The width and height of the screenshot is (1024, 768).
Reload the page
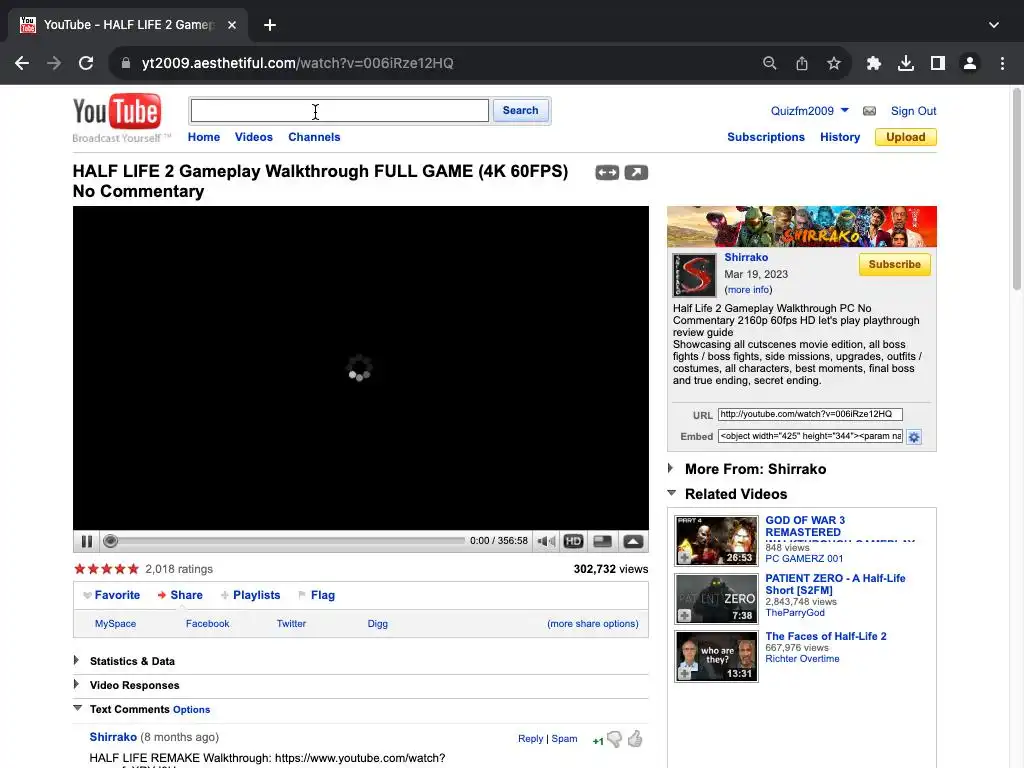(x=86, y=63)
